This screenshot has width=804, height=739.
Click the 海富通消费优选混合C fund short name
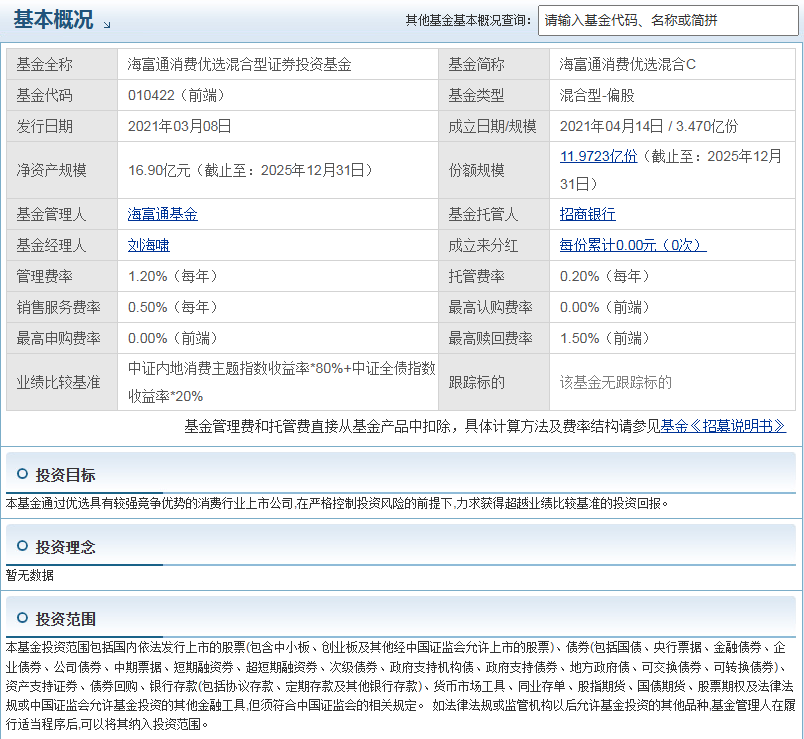coord(628,64)
